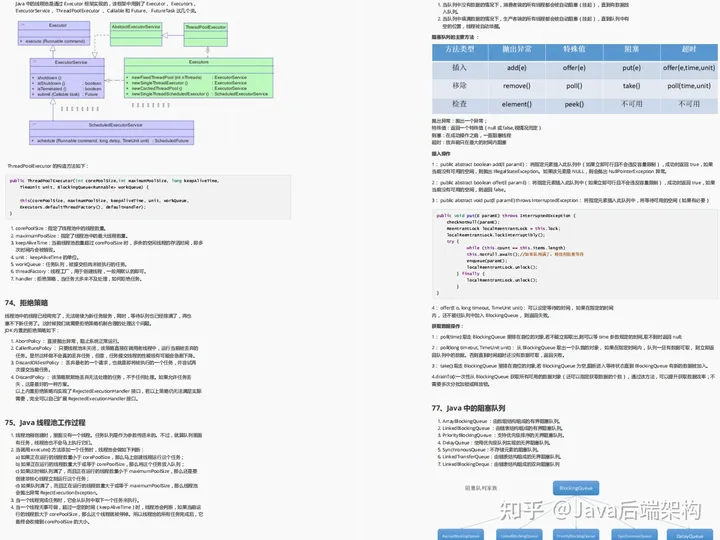The image size is (720, 540).
Task: Click heading '74、拒绝策略'
Action: coord(26,303)
